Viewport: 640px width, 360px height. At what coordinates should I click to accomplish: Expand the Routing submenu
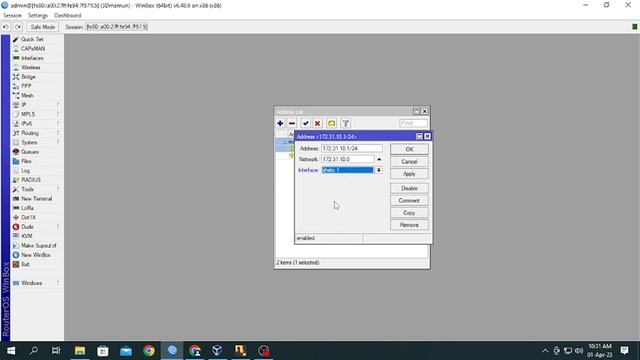[30, 133]
